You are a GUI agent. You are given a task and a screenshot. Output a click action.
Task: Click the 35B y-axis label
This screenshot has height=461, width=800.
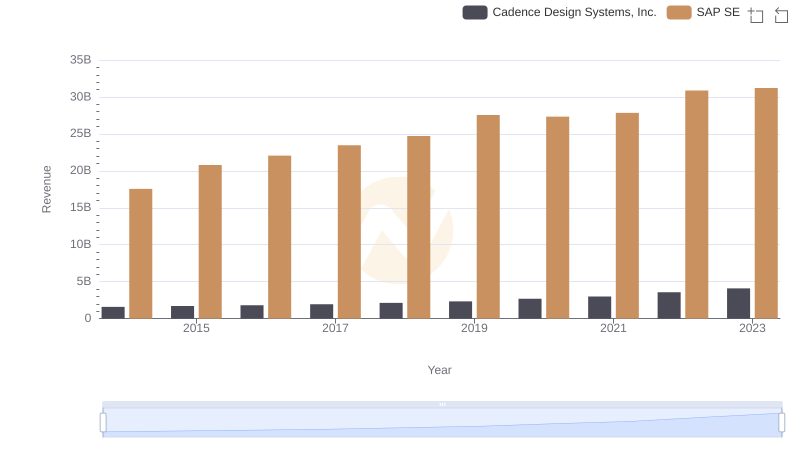(x=81, y=60)
